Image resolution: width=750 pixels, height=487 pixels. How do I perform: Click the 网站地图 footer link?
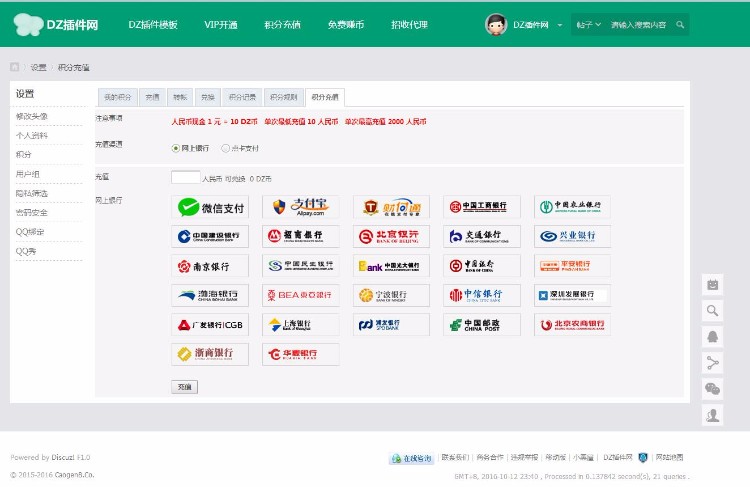(x=669, y=457)
